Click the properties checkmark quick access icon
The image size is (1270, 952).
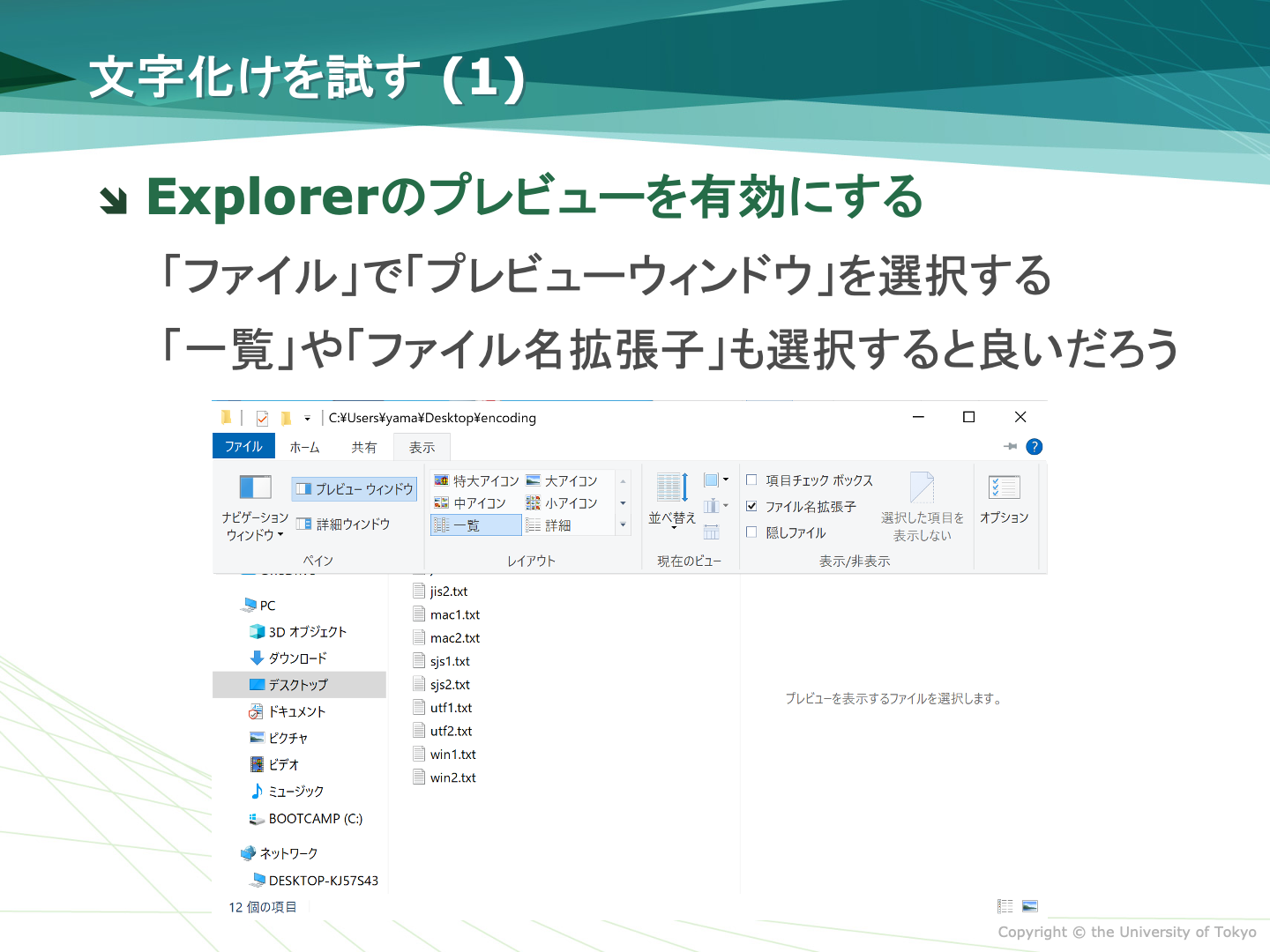pos(262,418)
